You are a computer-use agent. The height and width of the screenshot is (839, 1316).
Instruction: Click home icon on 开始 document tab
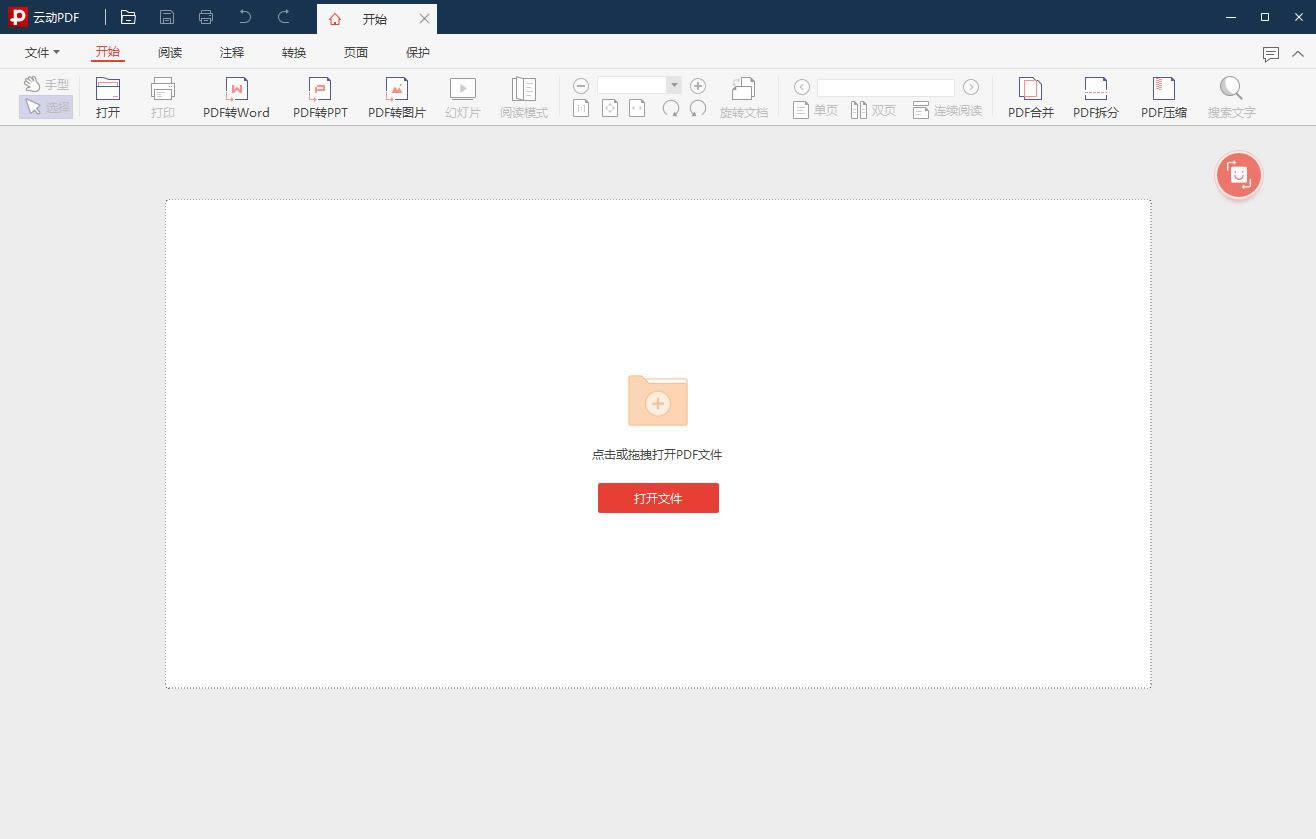(335, 19)
